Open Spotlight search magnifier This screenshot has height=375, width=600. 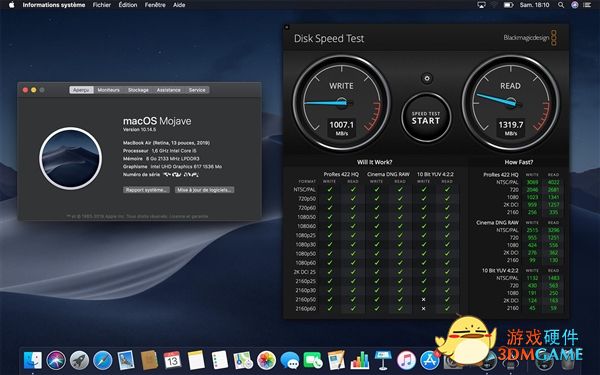click(x=561, y=5)
